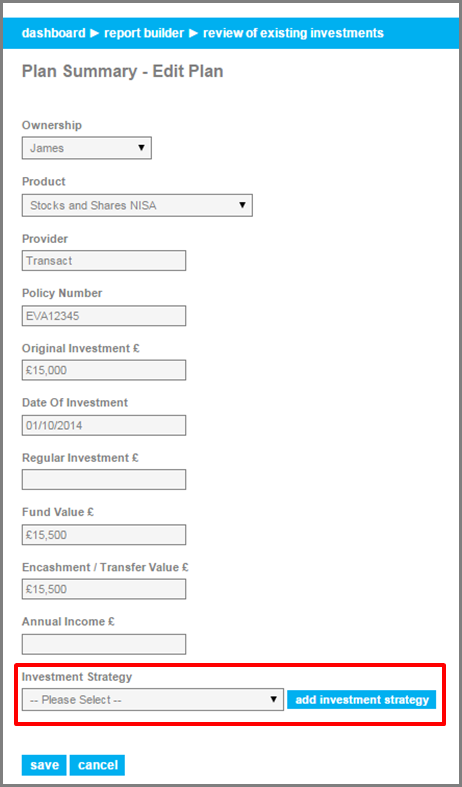The width and height of the screenshot is (462, 787).
Task: Click the empty Regular Investment field
Action: pyautogui.click(x=104, y=479)
